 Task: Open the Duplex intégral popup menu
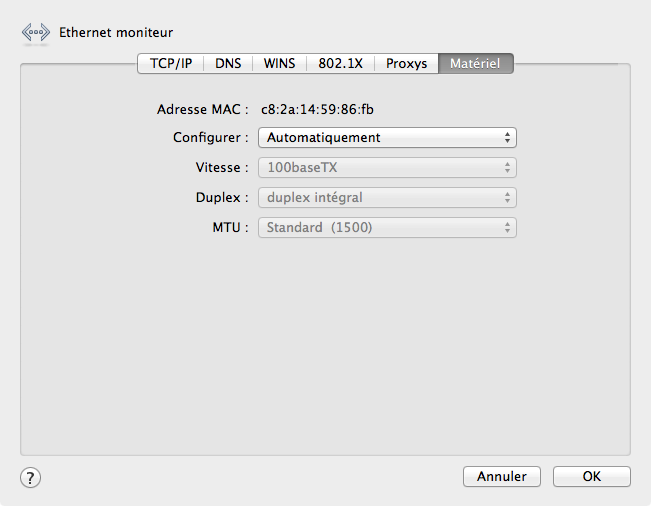coord(387,198)
